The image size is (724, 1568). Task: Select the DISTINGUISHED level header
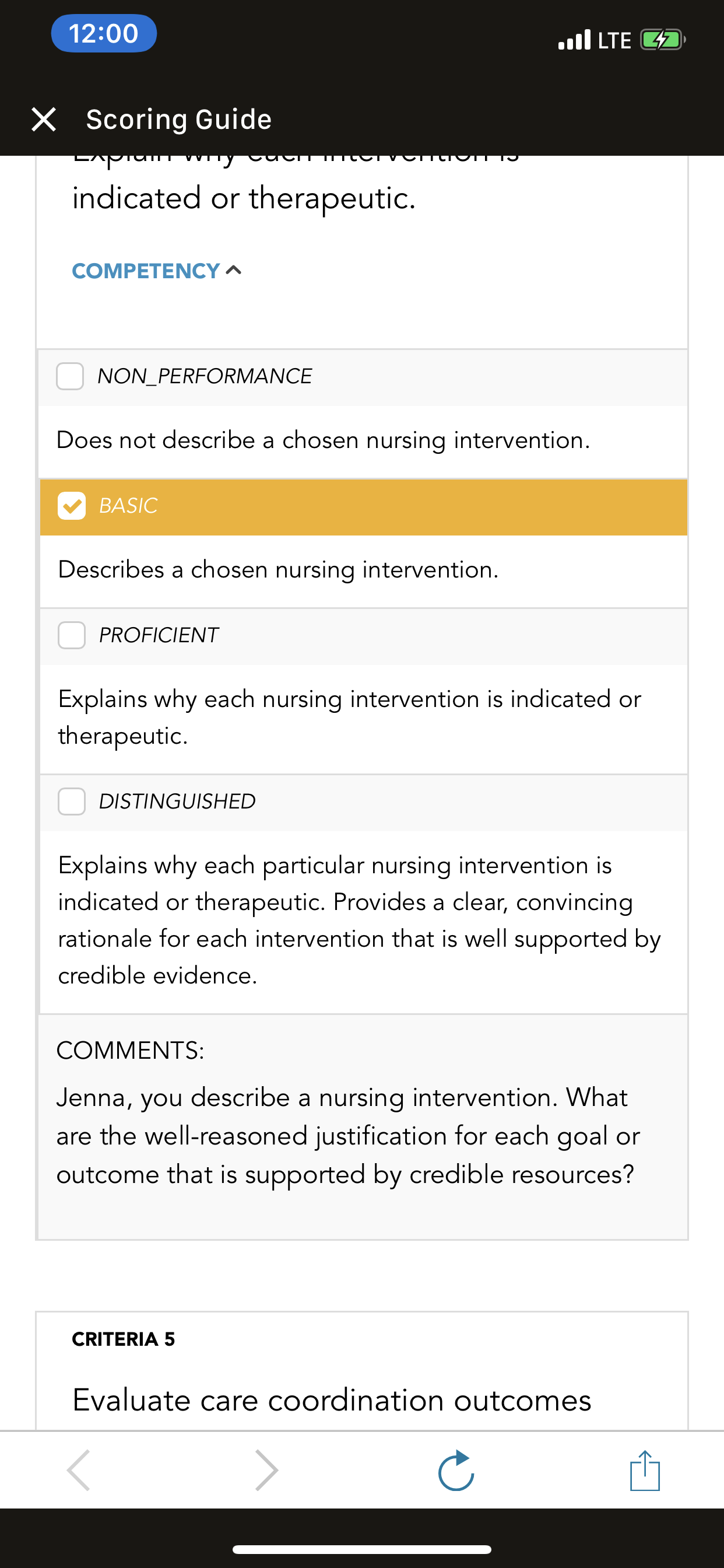(364, 803)
